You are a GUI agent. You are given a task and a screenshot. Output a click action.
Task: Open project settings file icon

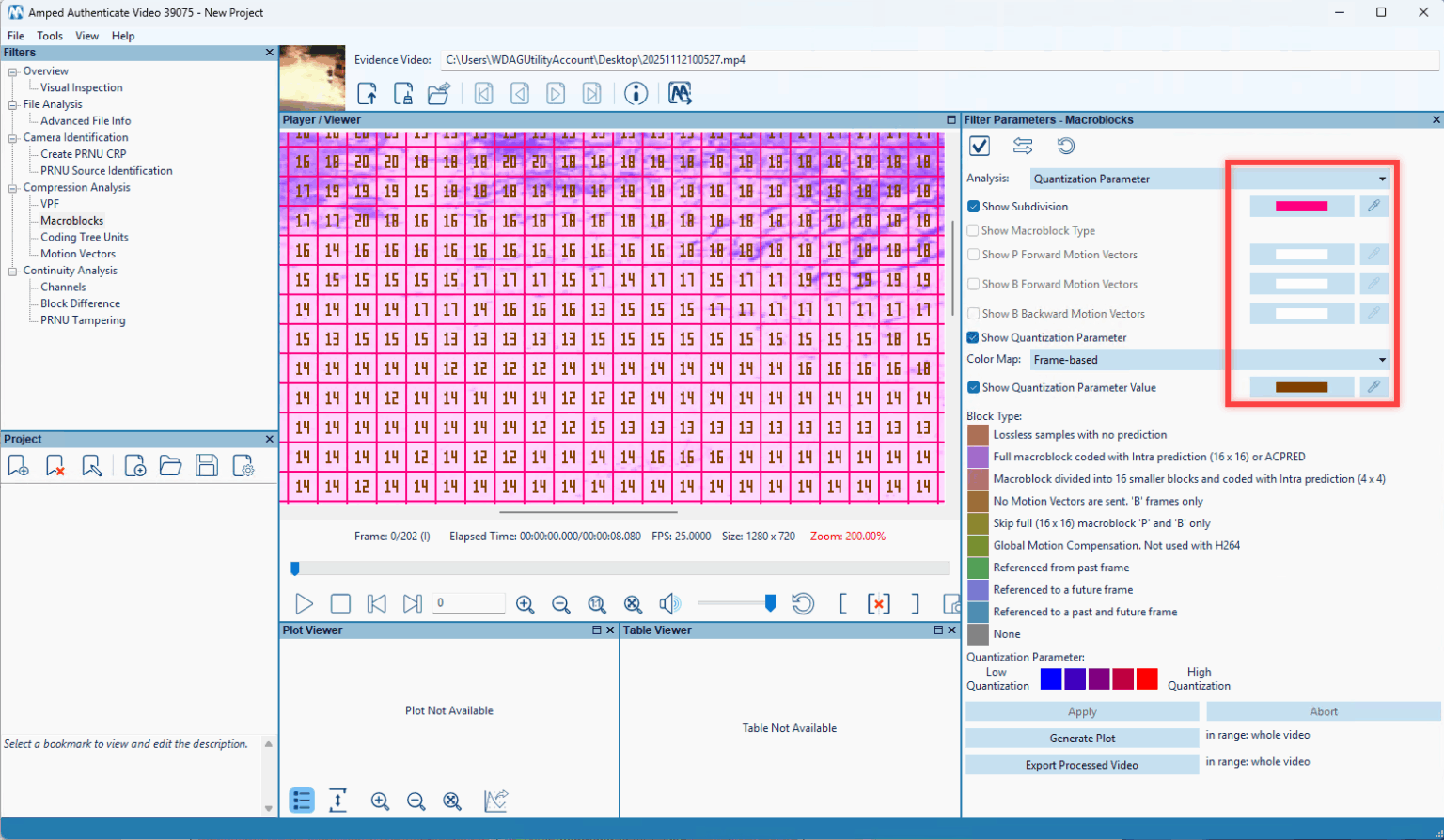pos(243,466)
